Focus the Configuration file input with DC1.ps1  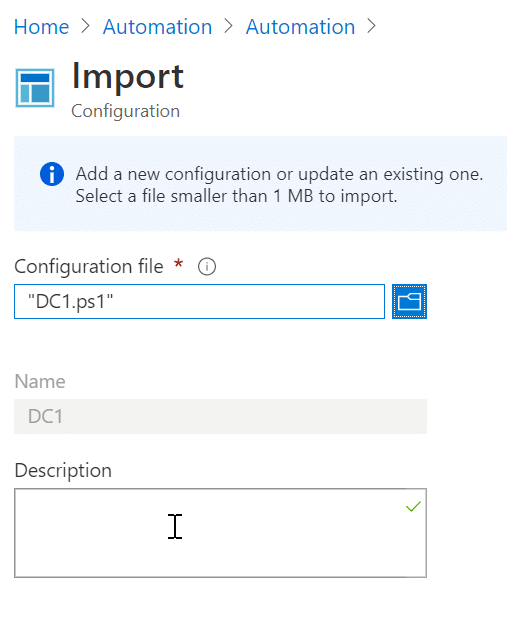199,301
